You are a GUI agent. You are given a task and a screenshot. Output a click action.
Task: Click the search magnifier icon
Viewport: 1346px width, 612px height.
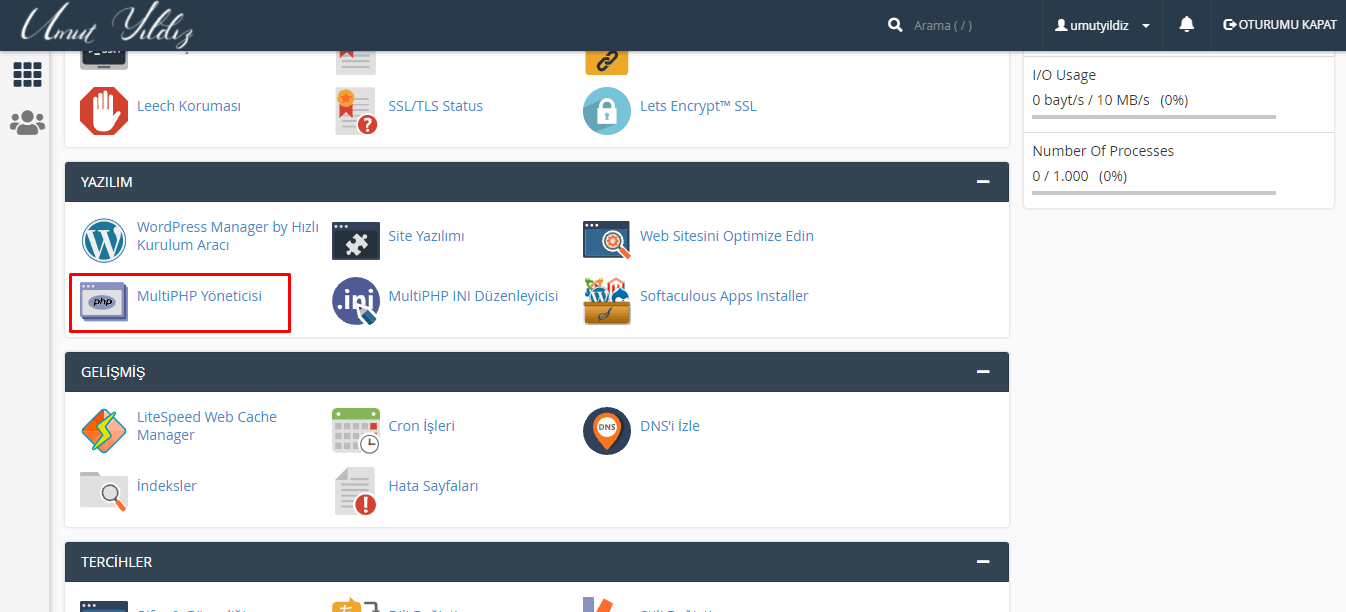tap(895, 25)
